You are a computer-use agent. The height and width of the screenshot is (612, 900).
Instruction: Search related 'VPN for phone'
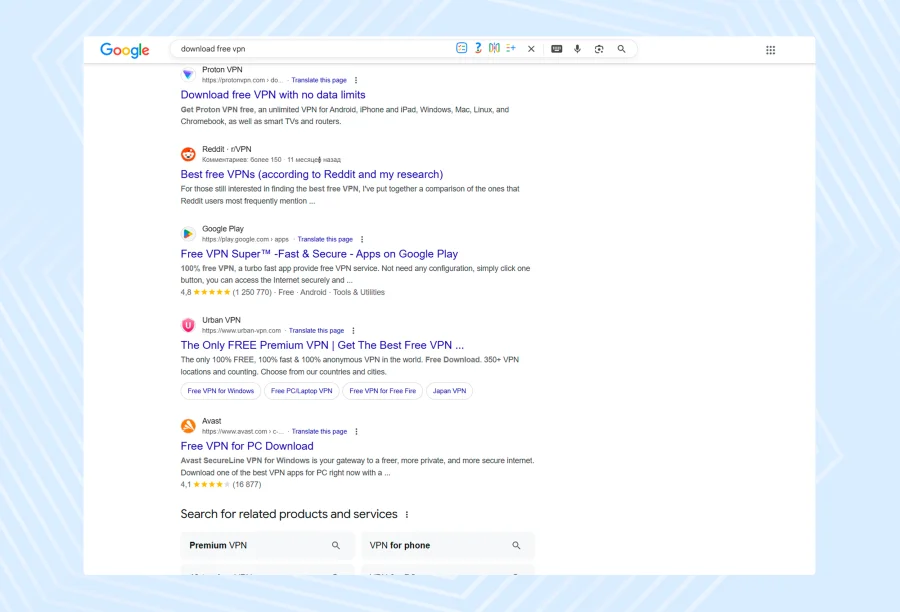pyautogui.click(x=448, y=545)
